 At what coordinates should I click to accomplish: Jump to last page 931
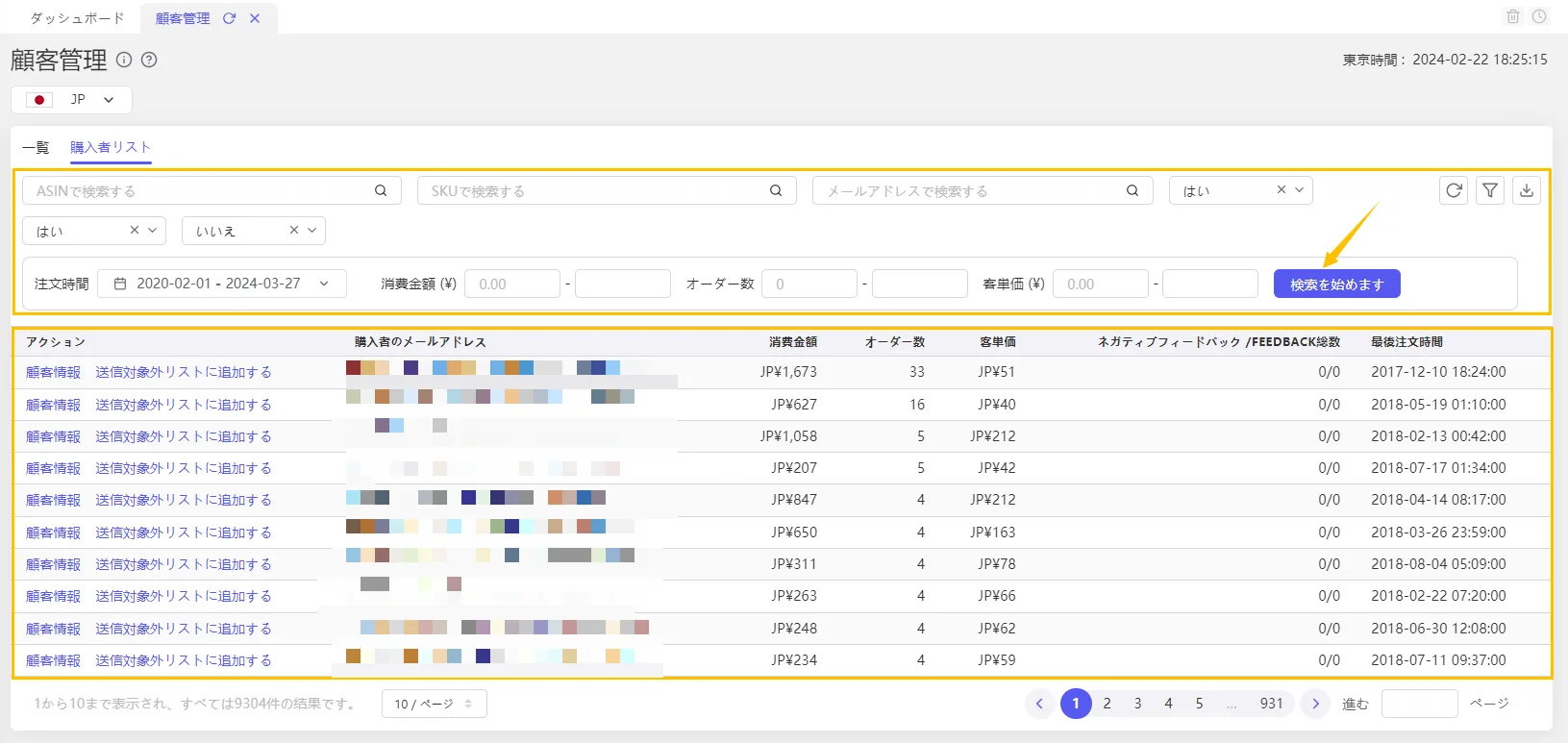click(x=1271, y=704)
